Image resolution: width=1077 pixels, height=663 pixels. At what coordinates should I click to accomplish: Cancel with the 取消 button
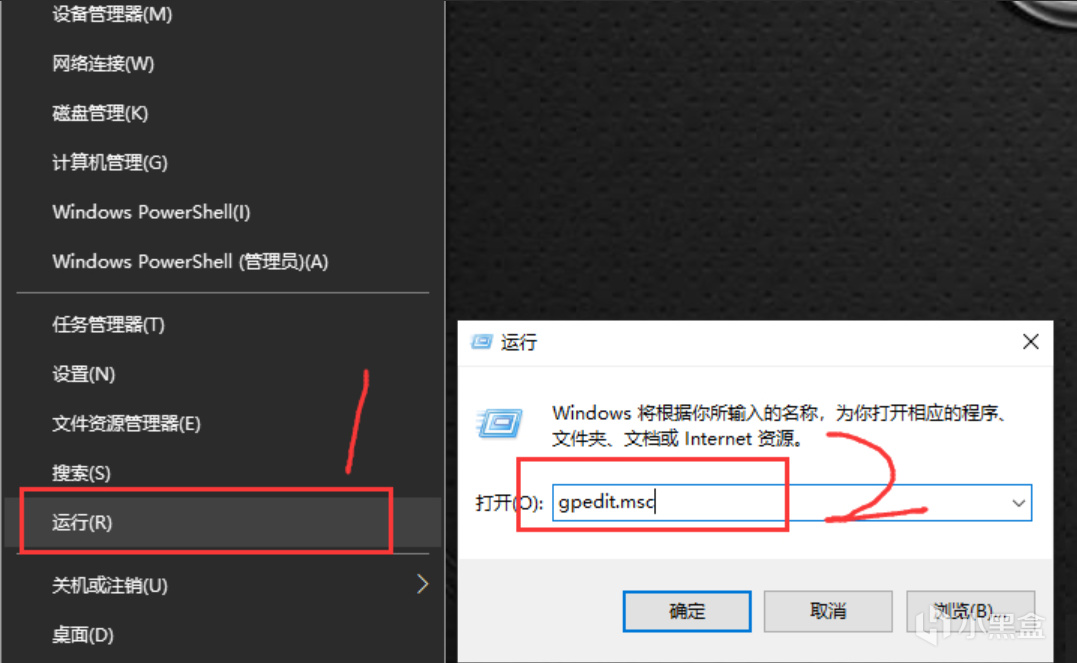pos(828,611)
